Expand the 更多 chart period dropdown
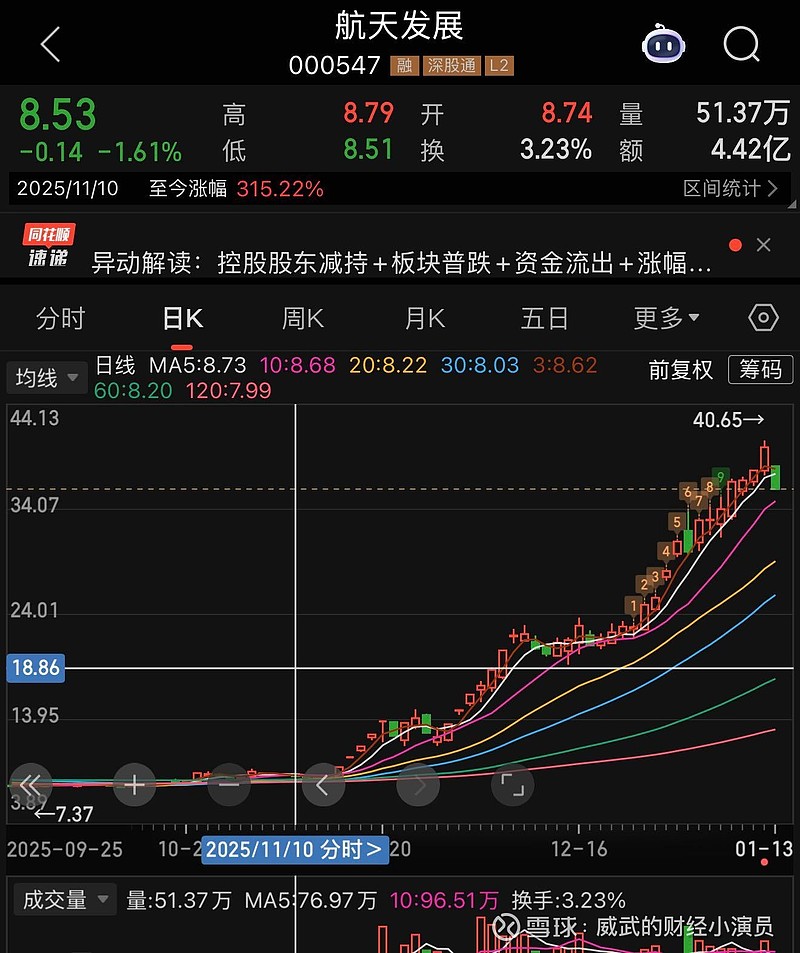This screenshot has height=953, width=800. 666,317
